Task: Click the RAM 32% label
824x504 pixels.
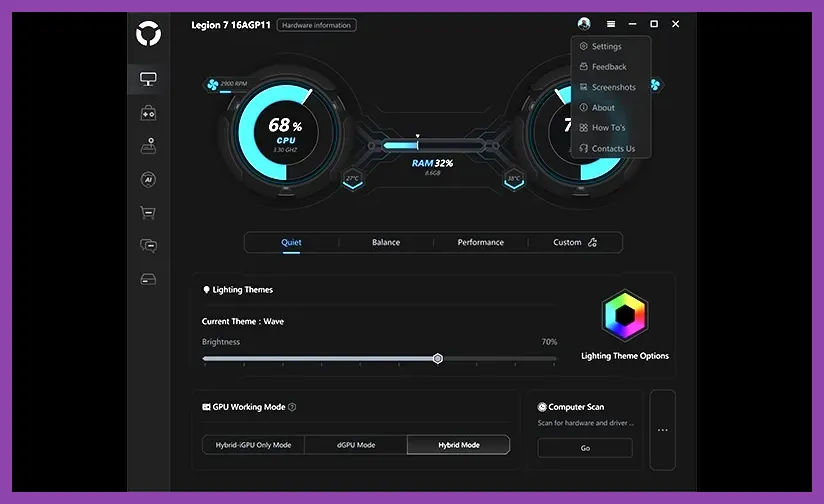Action: pyautogui.click(x=432, y=163)
